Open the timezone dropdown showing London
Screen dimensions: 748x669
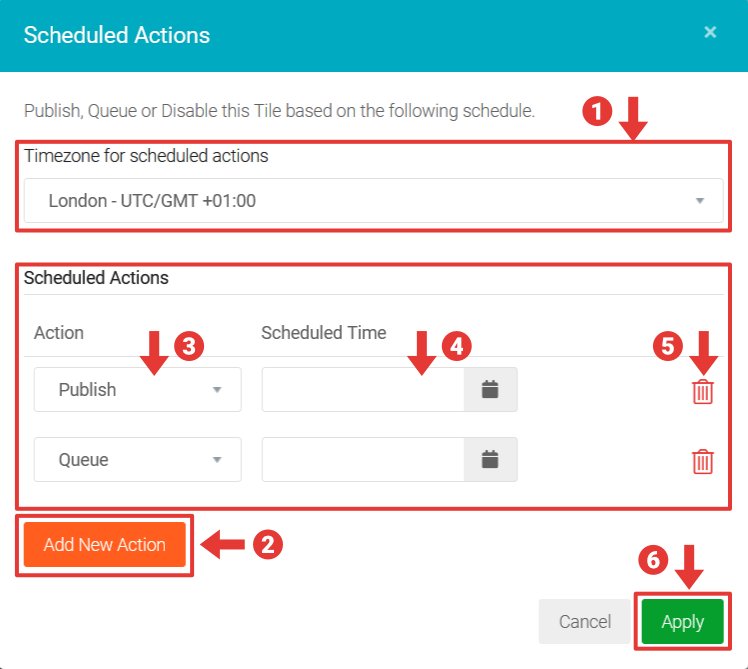click(x=373, y=201)
